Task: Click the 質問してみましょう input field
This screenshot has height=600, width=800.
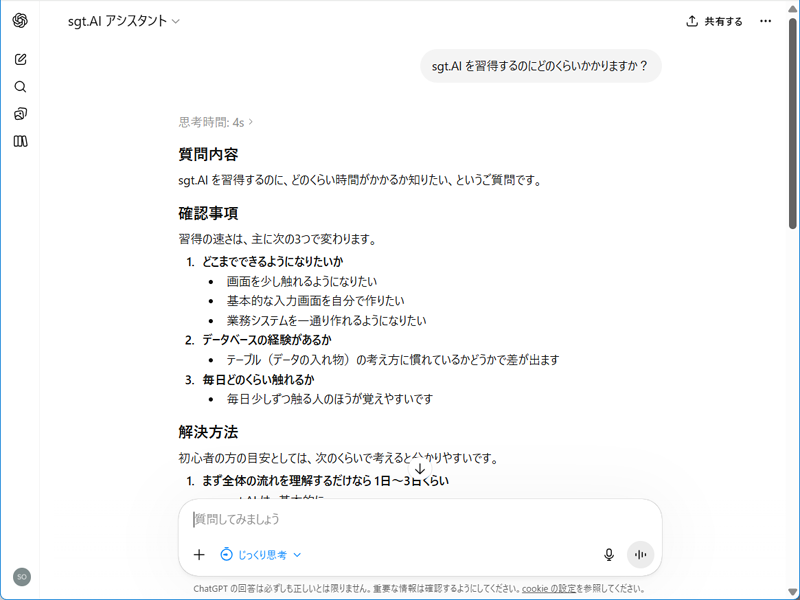Action: tap(420, 519)
